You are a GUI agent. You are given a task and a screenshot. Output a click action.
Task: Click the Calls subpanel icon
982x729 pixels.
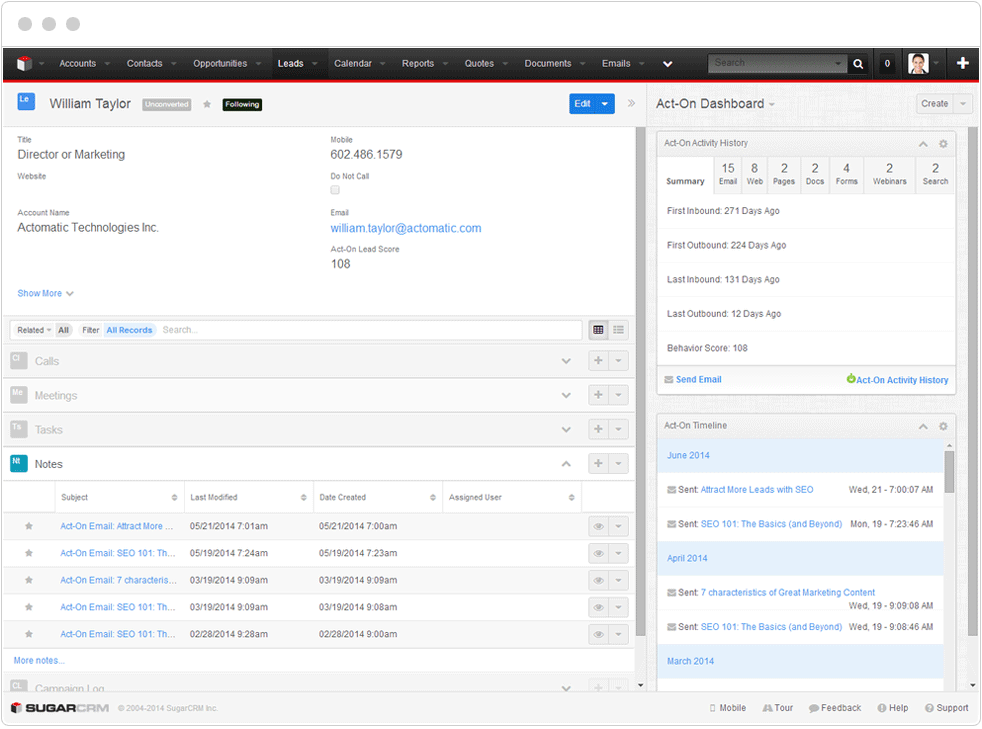click(x=19, y=361)
